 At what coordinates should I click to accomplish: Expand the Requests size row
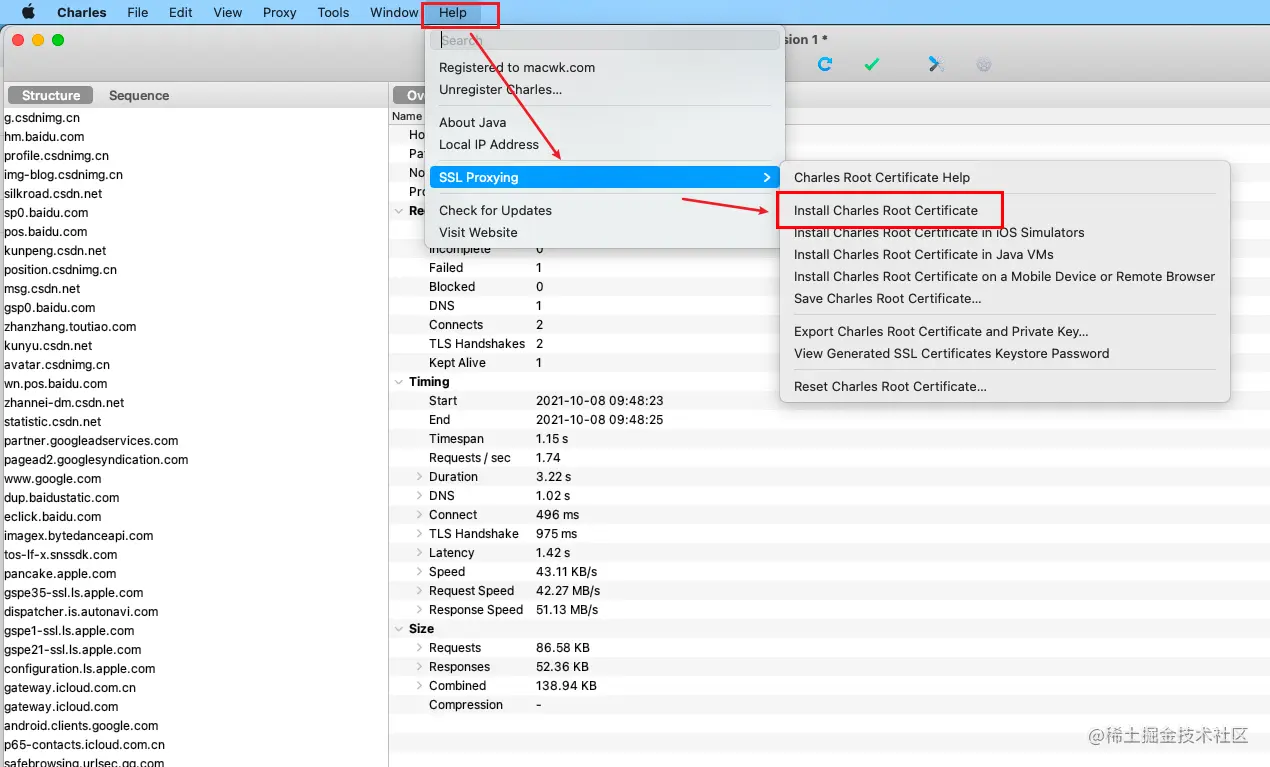420,648
